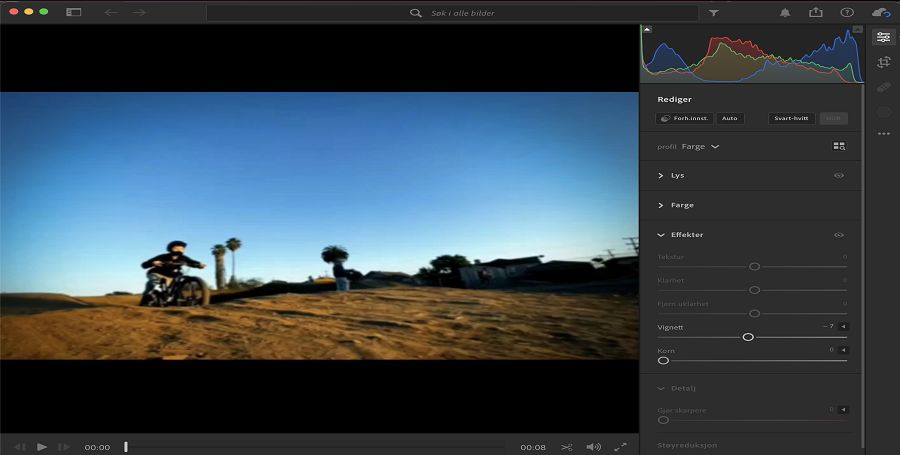The height and width of the screenshot is (455, 900).
Task: Toggle the Svart-hvitt black-and-white mode
Action: point(792,118)
